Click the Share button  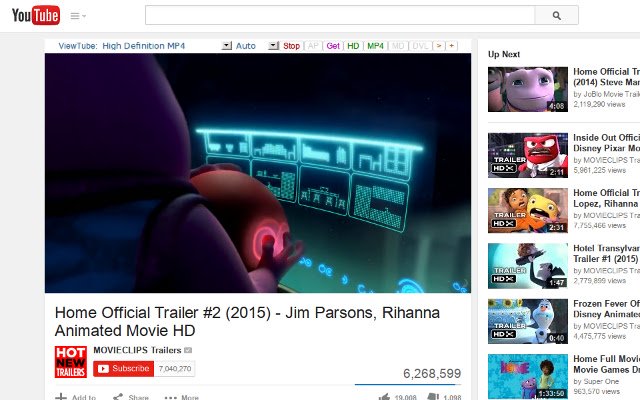[x=131, y=397]
